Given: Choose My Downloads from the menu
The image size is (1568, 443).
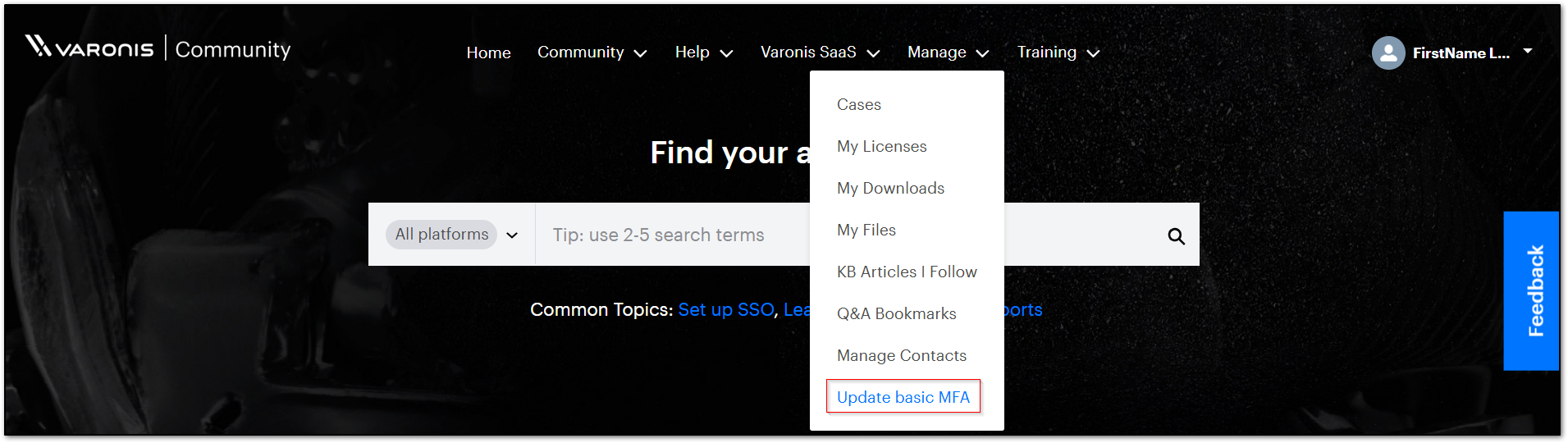Looking at the screenshot, I should (890, 188).
